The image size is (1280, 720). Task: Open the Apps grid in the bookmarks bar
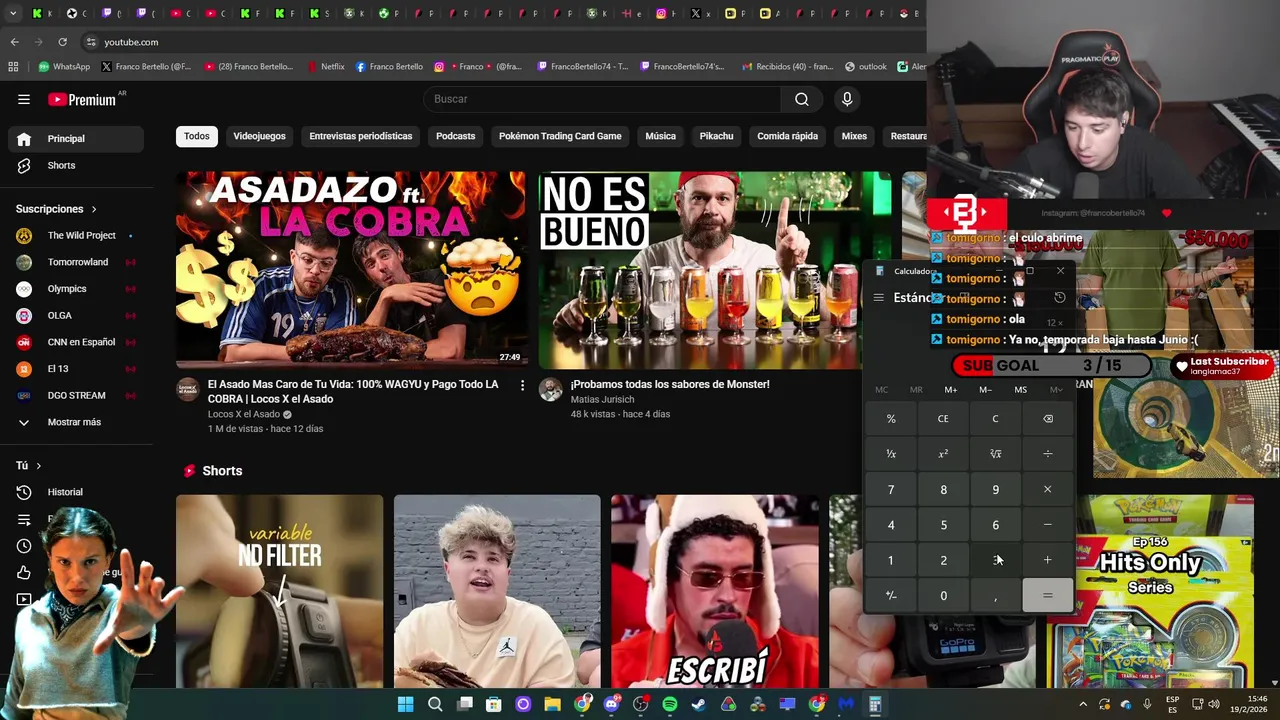point(13,67)
